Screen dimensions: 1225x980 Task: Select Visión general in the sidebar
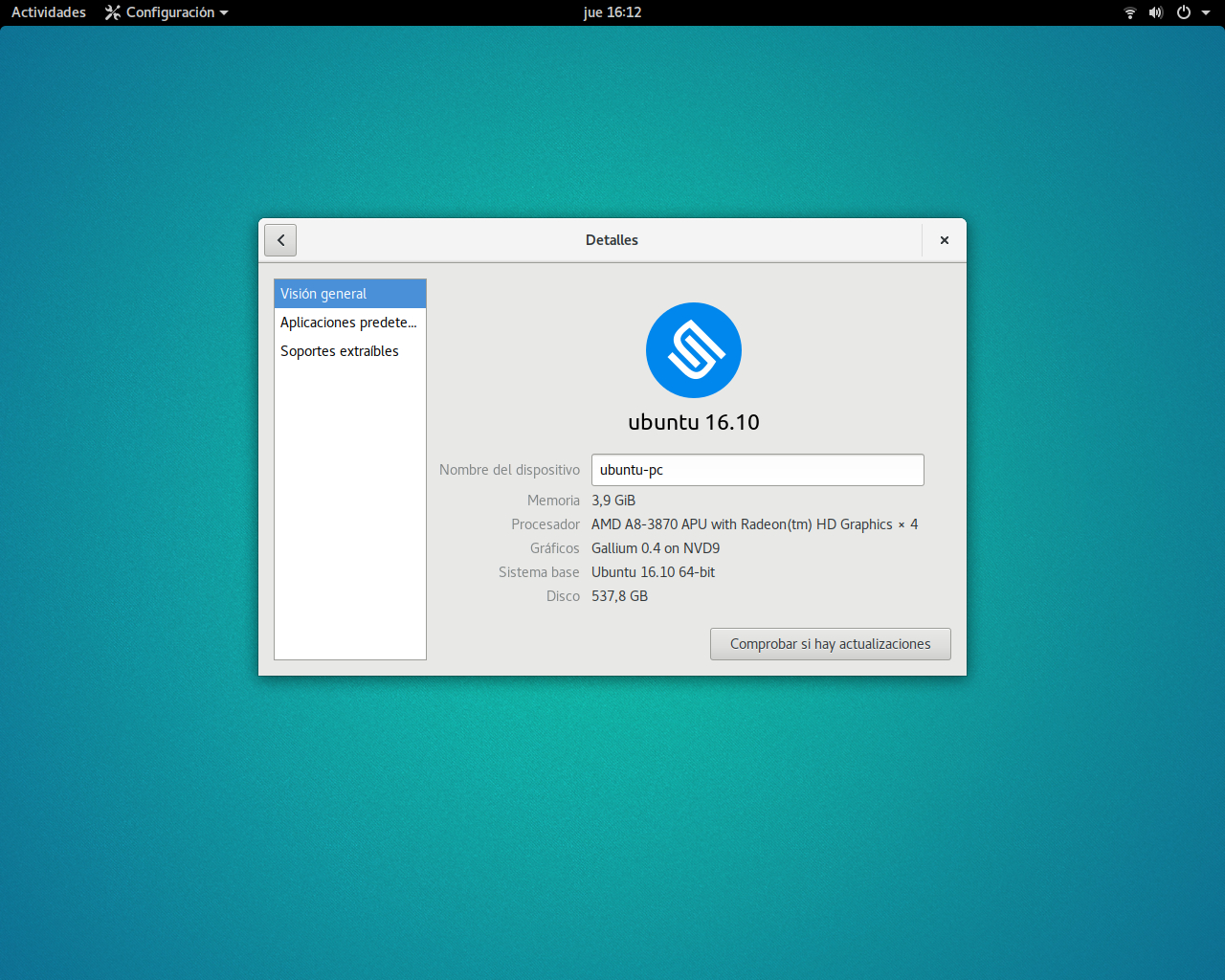(x=350, y=294)
